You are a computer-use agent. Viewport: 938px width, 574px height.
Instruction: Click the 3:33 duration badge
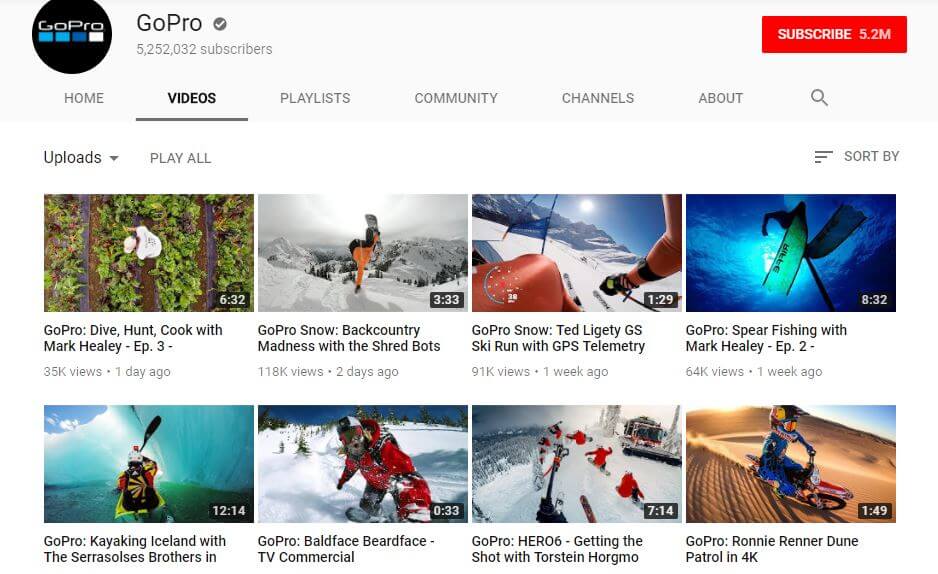[446, 300]
